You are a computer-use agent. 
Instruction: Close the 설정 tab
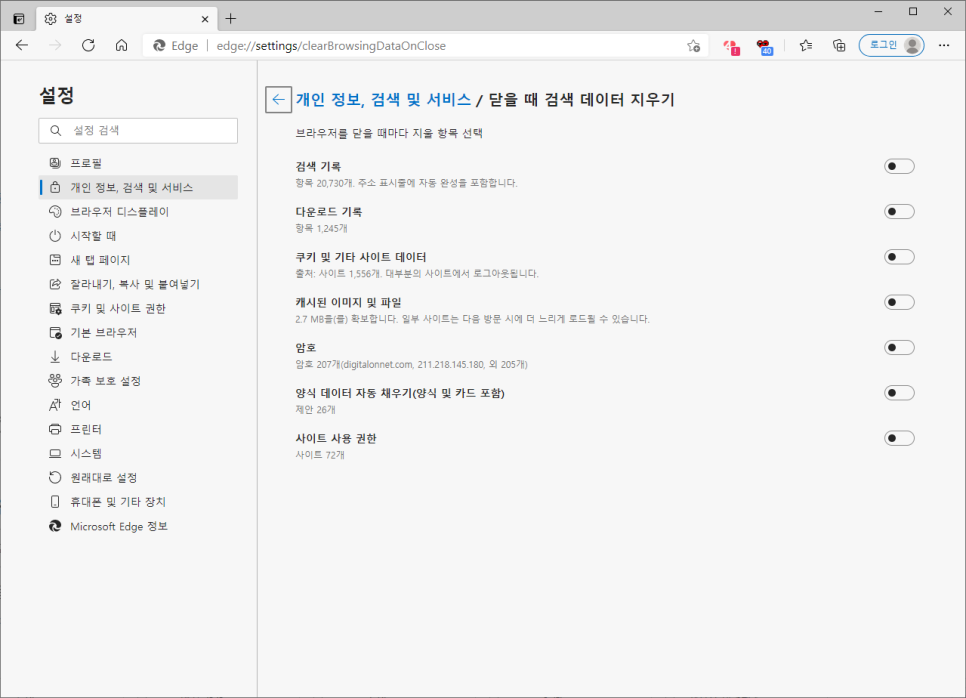click(x=205, y=19)
